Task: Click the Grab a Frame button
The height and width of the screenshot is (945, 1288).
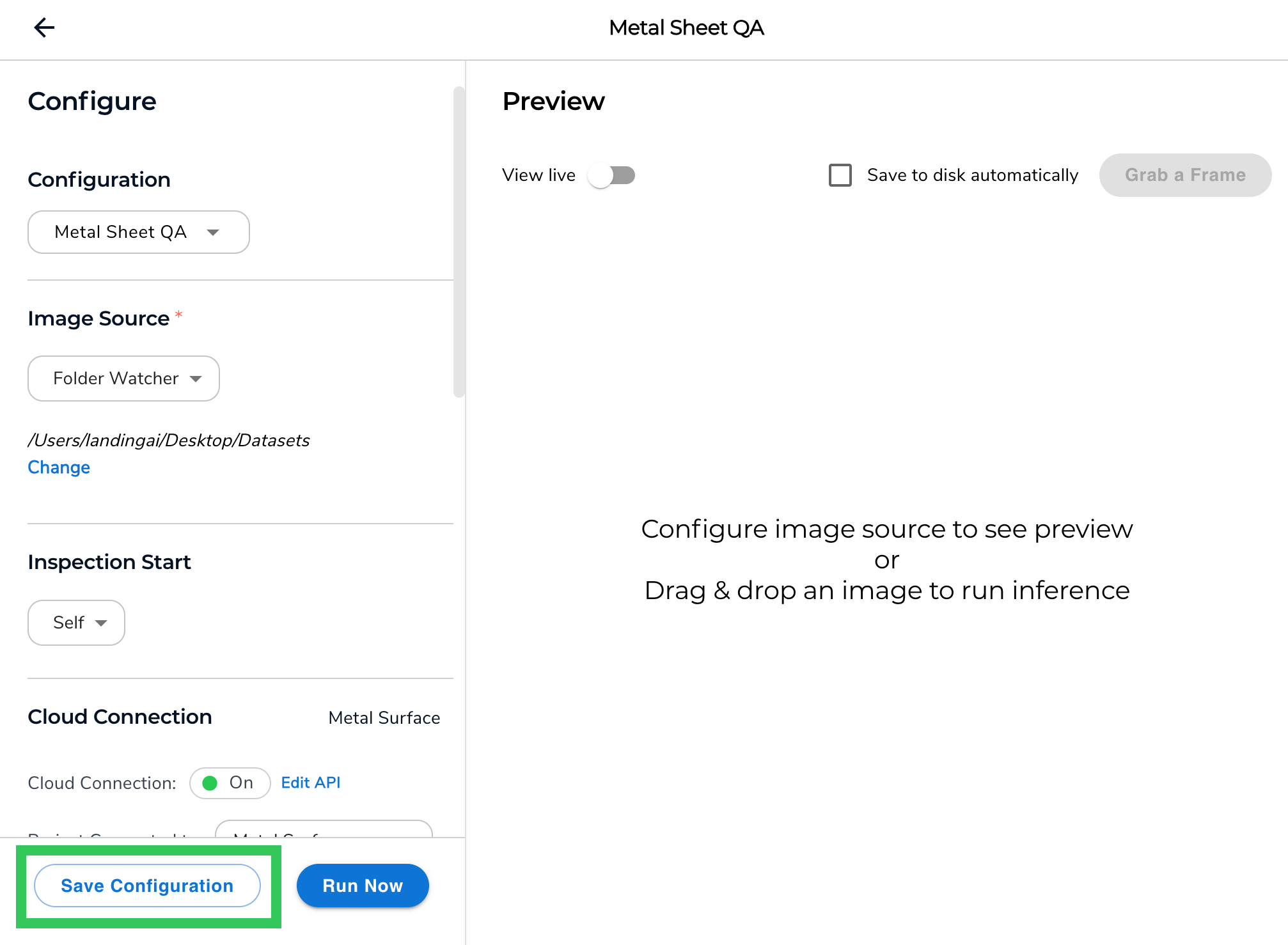Action: click(1184, 175)
